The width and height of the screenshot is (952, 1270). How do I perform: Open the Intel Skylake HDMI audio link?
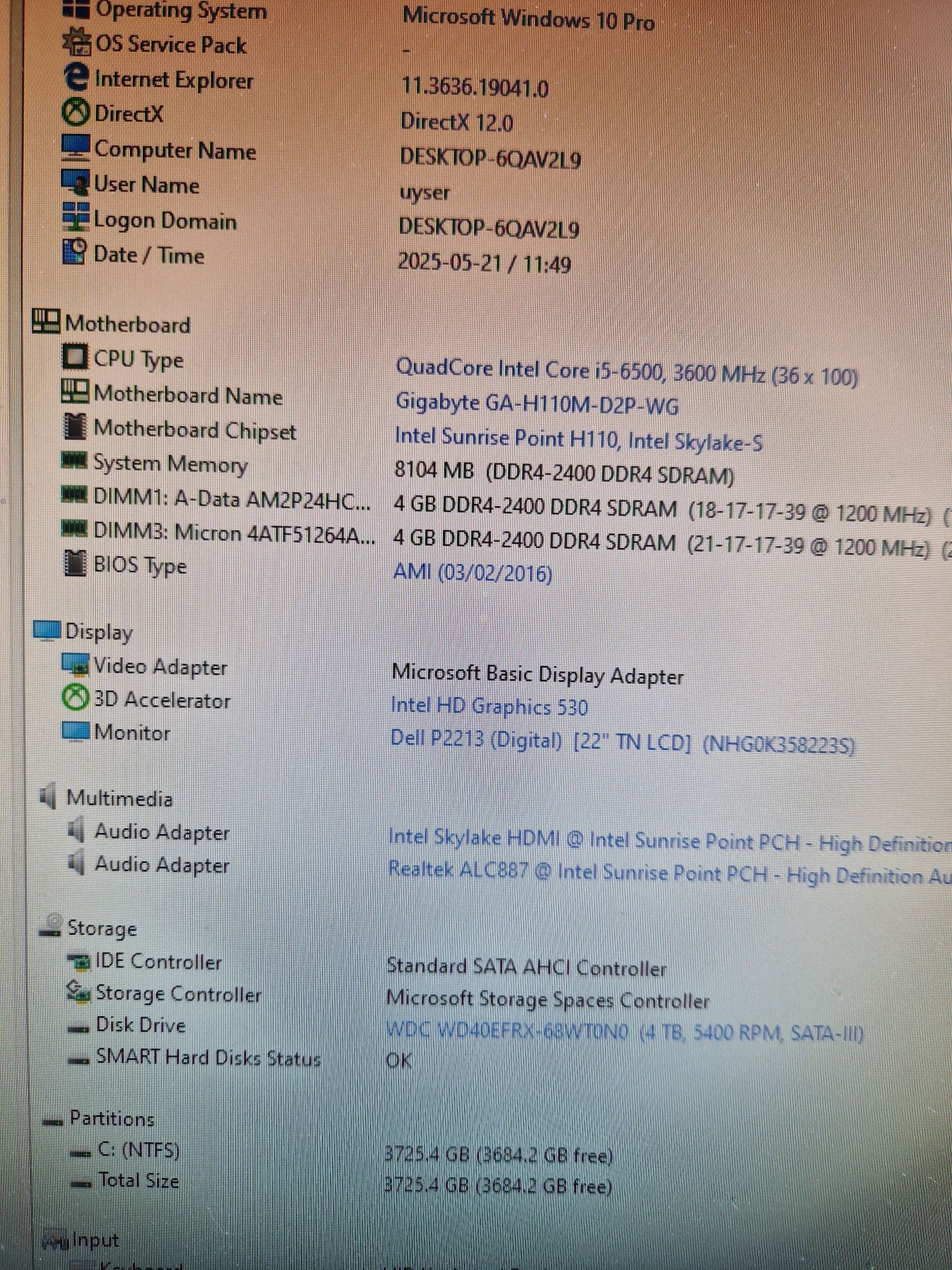pyautogui.click(x=670, y=841)
